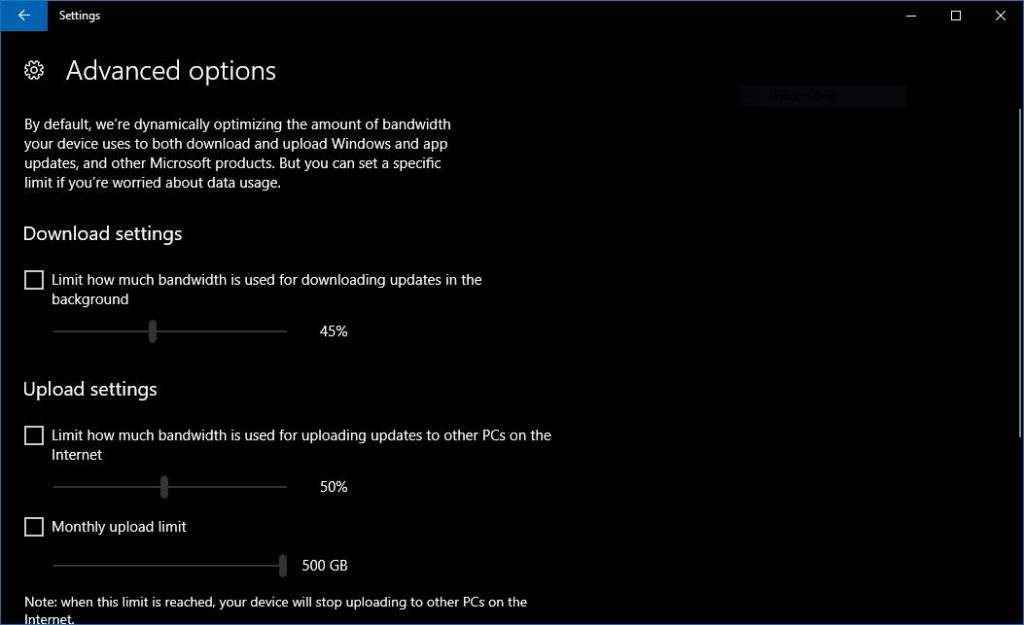Viewport: 1024px width, 625px height.
Task: Enable the upload bandwidth limit checkbox
Action: pyautogui.click(x=33, y=436)
